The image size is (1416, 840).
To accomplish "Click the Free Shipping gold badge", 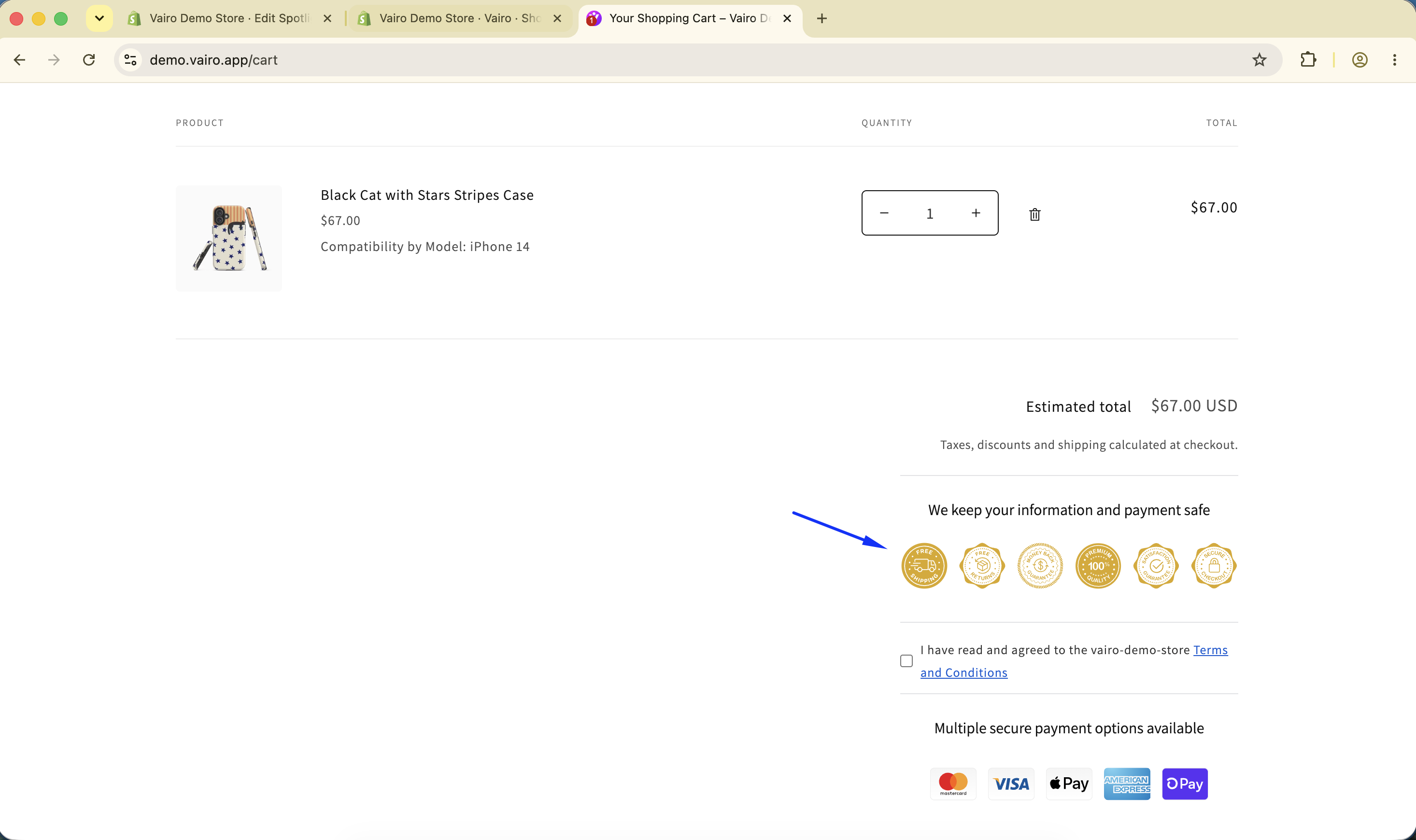I will (x=924, y=565).
